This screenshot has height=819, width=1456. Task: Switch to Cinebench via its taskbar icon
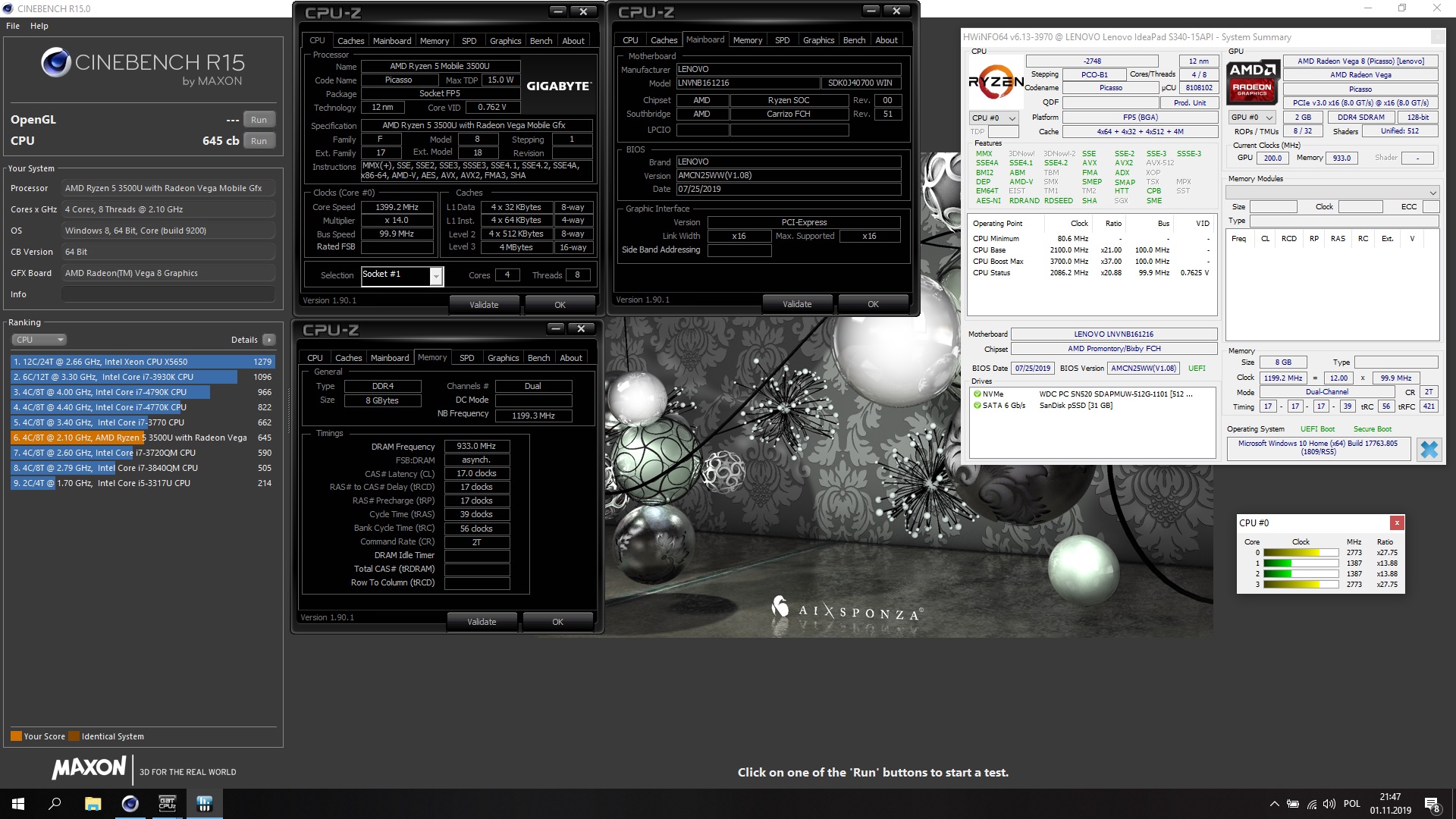point(130,804)
